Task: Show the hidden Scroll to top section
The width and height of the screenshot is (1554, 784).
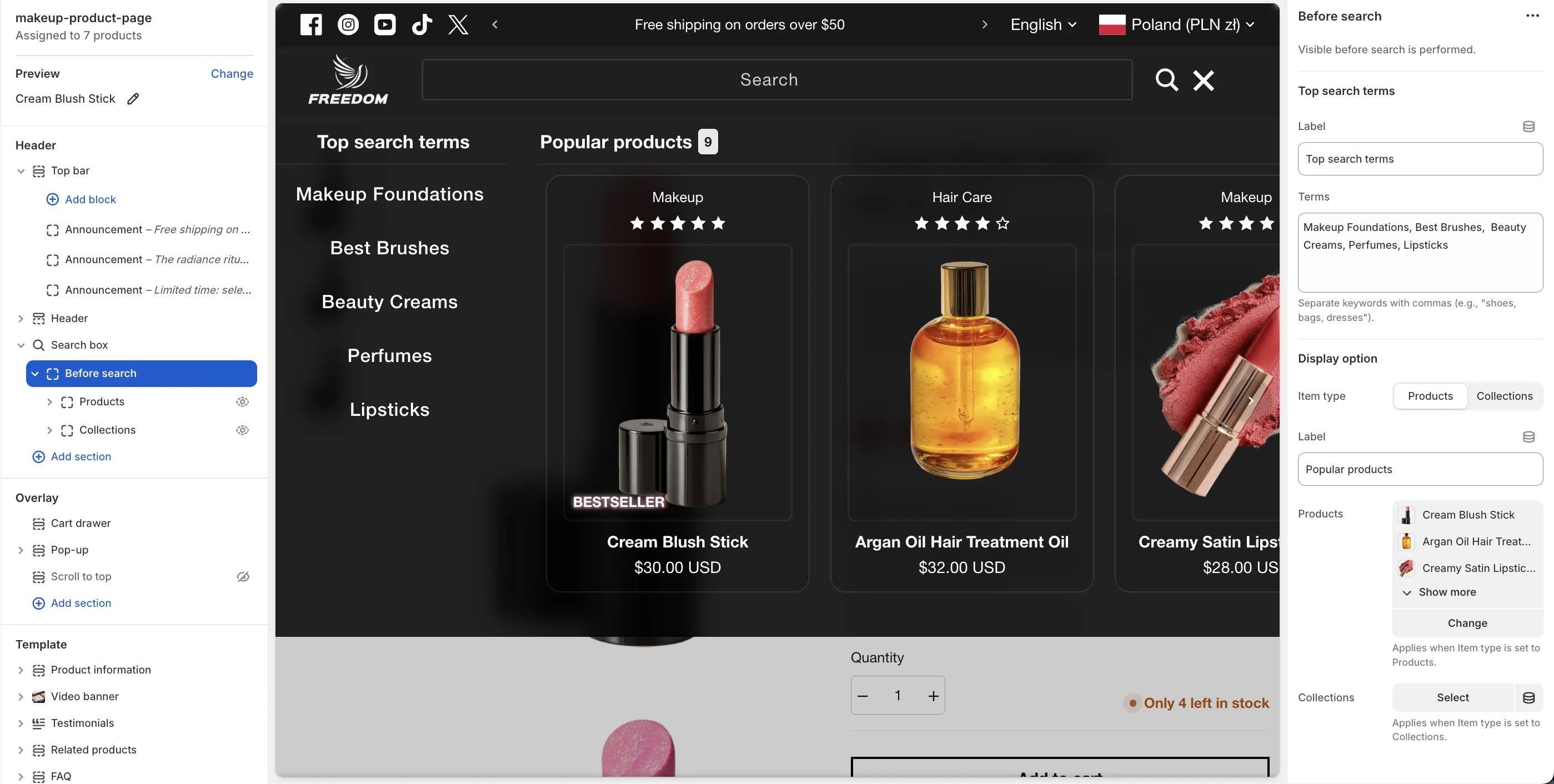Action: (243, 576)
